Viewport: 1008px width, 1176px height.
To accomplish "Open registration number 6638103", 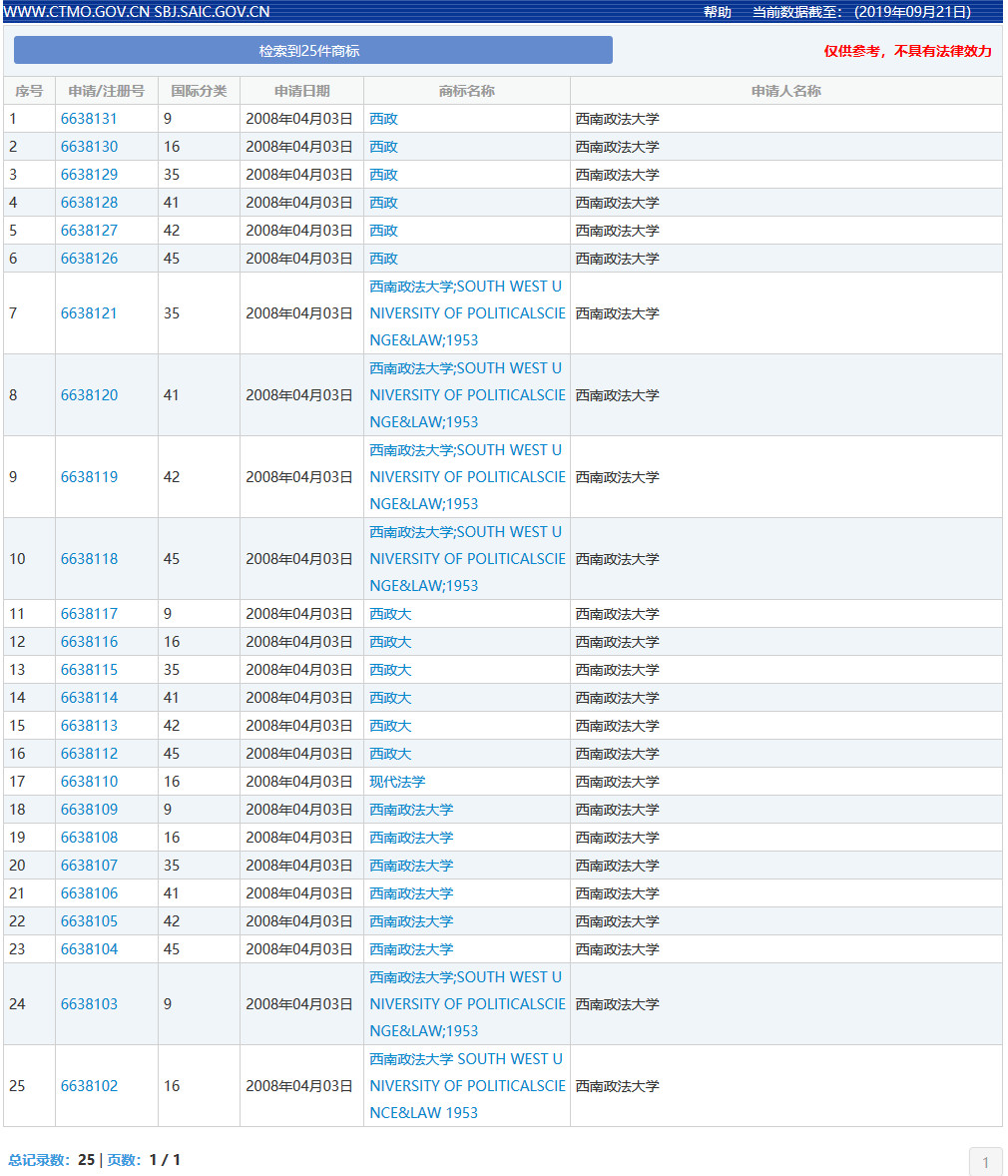I will [89, 1003].
